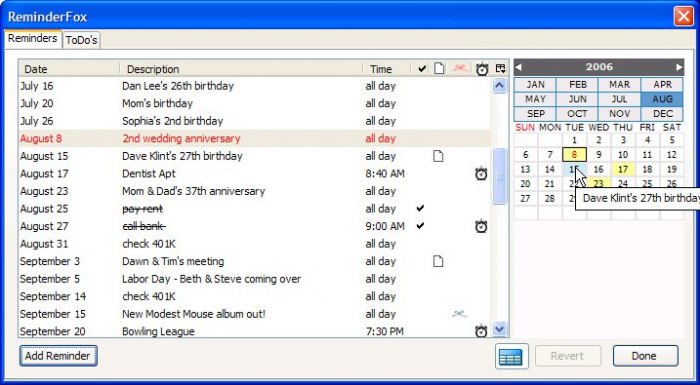The width and height of the screenshot is (700, 385).
Task: Click the alarm icon on Bowling League row
Action: (x=481, y=331)
